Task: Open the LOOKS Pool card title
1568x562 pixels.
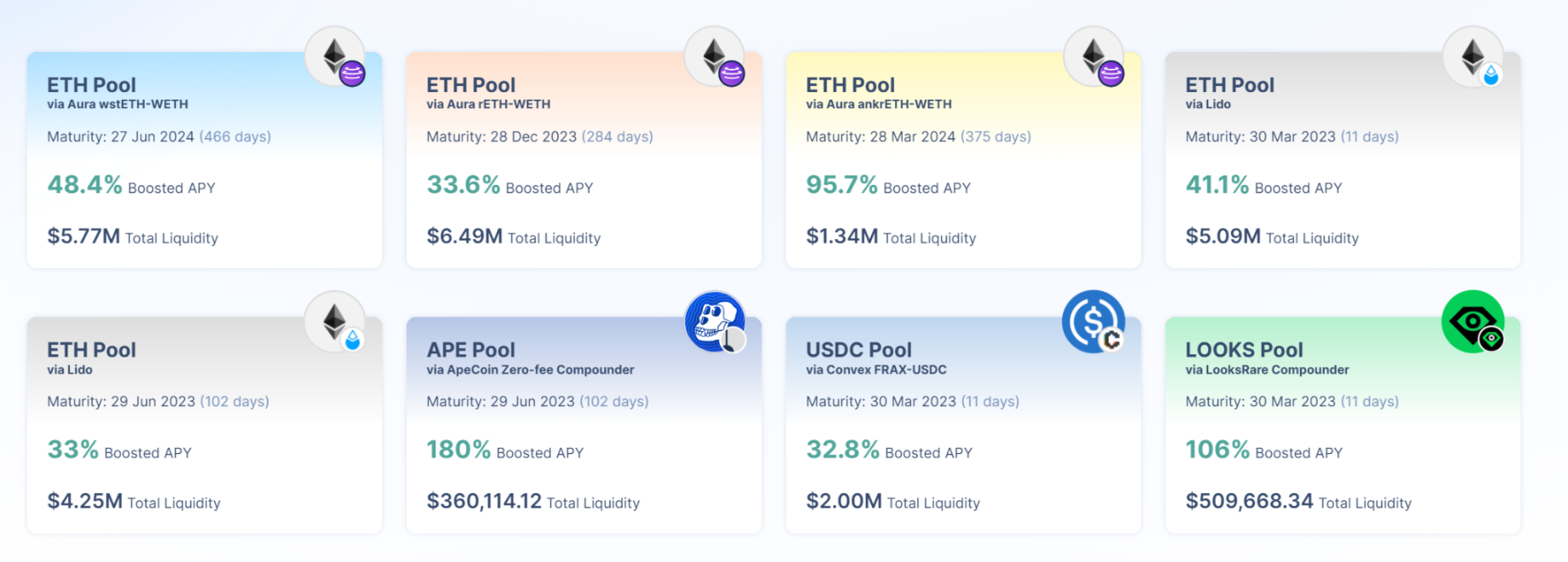Action: tap(1244, 350)
